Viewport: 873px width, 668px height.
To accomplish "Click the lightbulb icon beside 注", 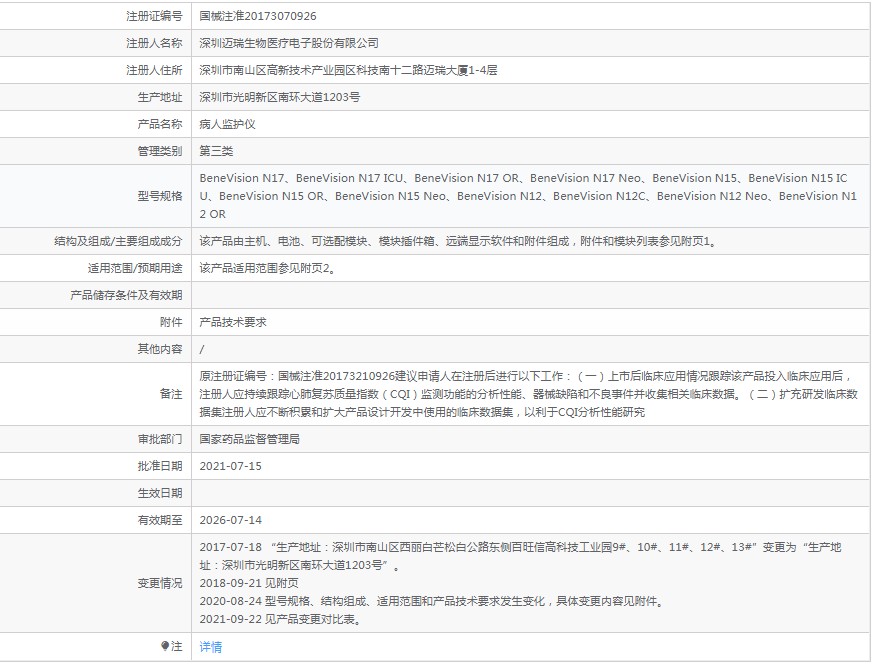I will [165, 646].
